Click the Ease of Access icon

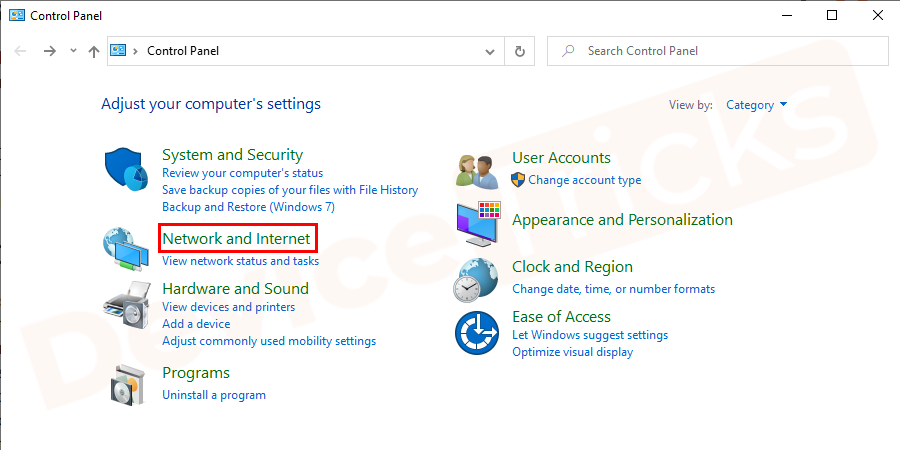[x=477, y=333]
